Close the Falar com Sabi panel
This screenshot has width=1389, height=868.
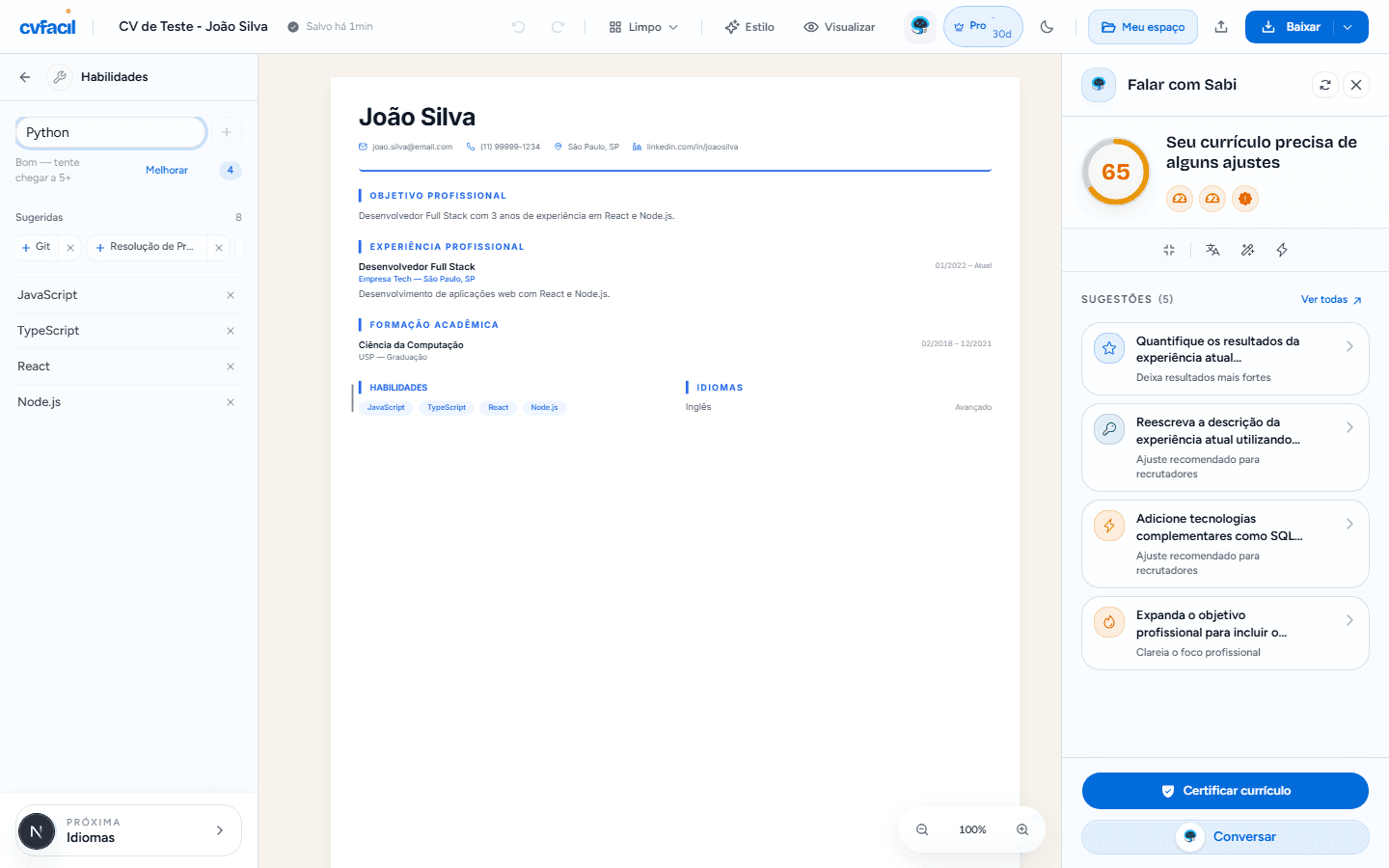tap(1356, 85)
